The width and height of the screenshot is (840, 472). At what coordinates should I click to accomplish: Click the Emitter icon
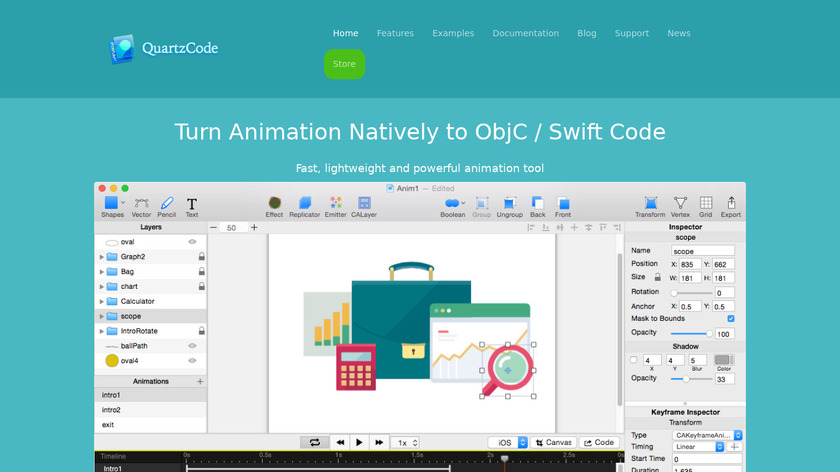[335, 203]
